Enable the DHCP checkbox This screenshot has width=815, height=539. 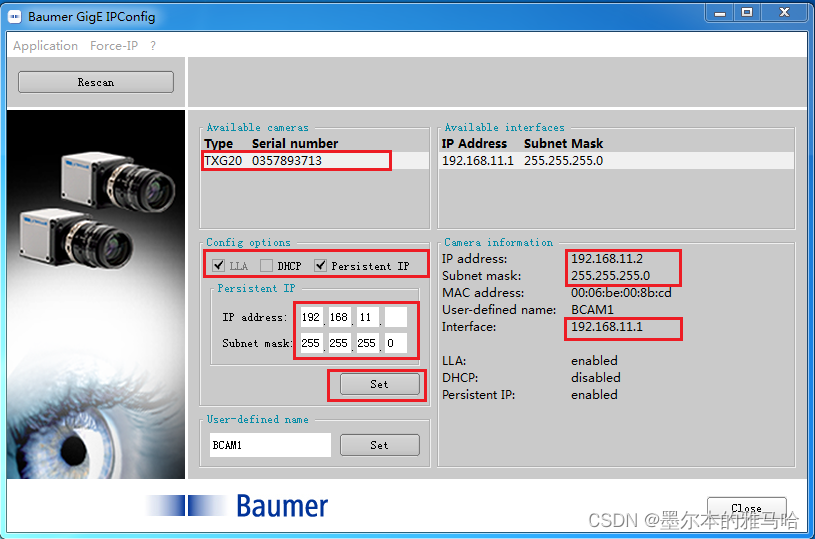pos(266,266)
